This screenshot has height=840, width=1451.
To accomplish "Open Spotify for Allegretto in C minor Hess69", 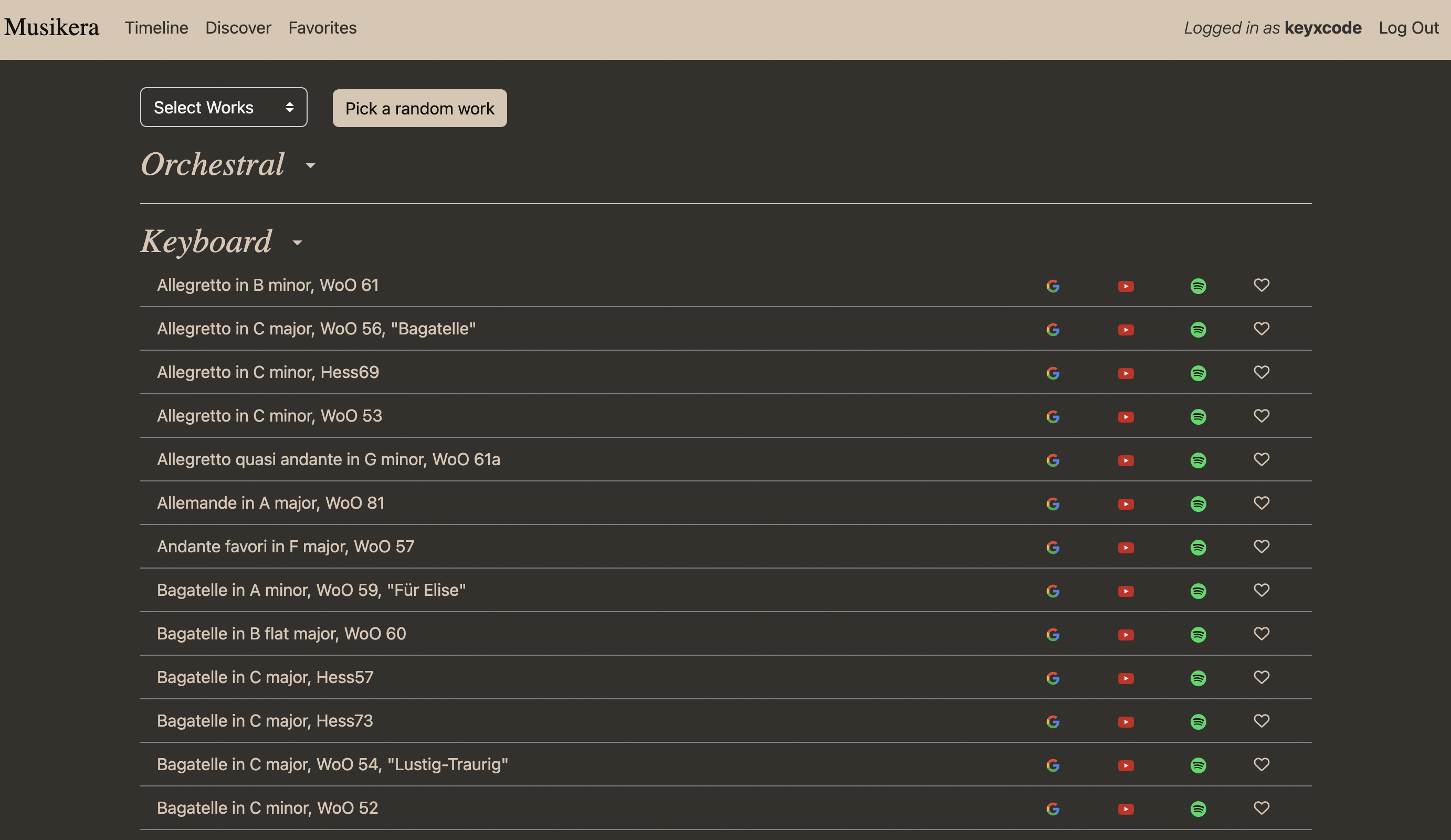I will [x=1198, y=373].
